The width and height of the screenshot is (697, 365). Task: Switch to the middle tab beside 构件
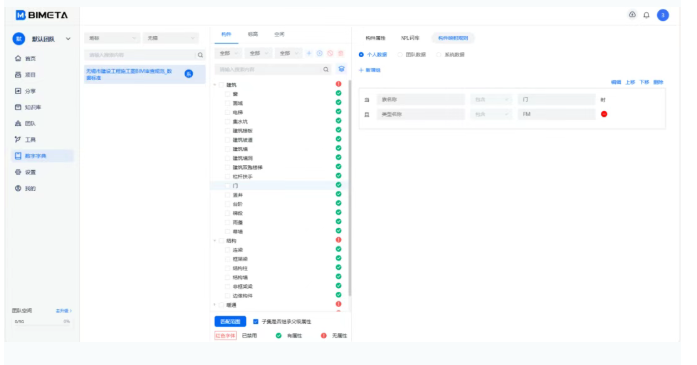coord(253,34)
